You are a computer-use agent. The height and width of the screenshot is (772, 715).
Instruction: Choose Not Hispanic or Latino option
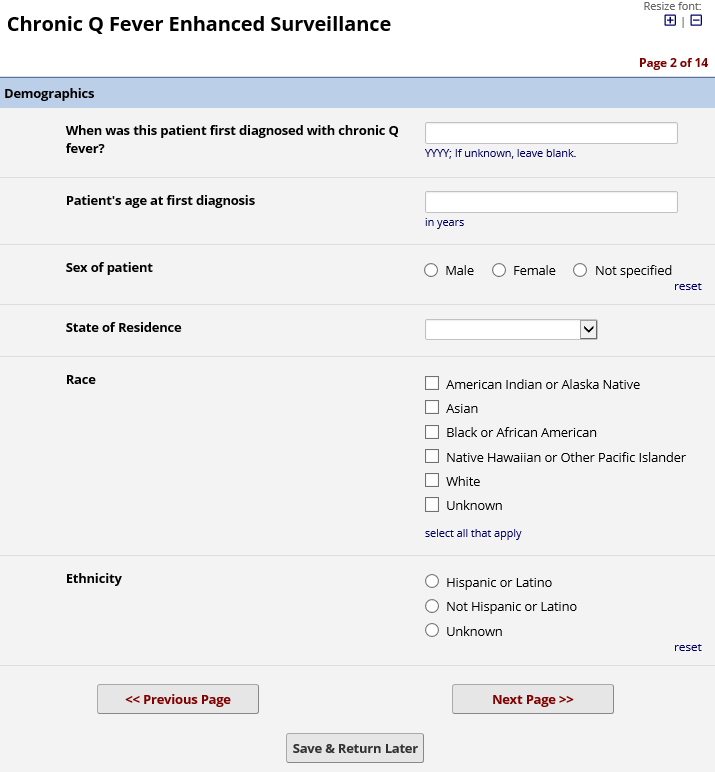432,606
